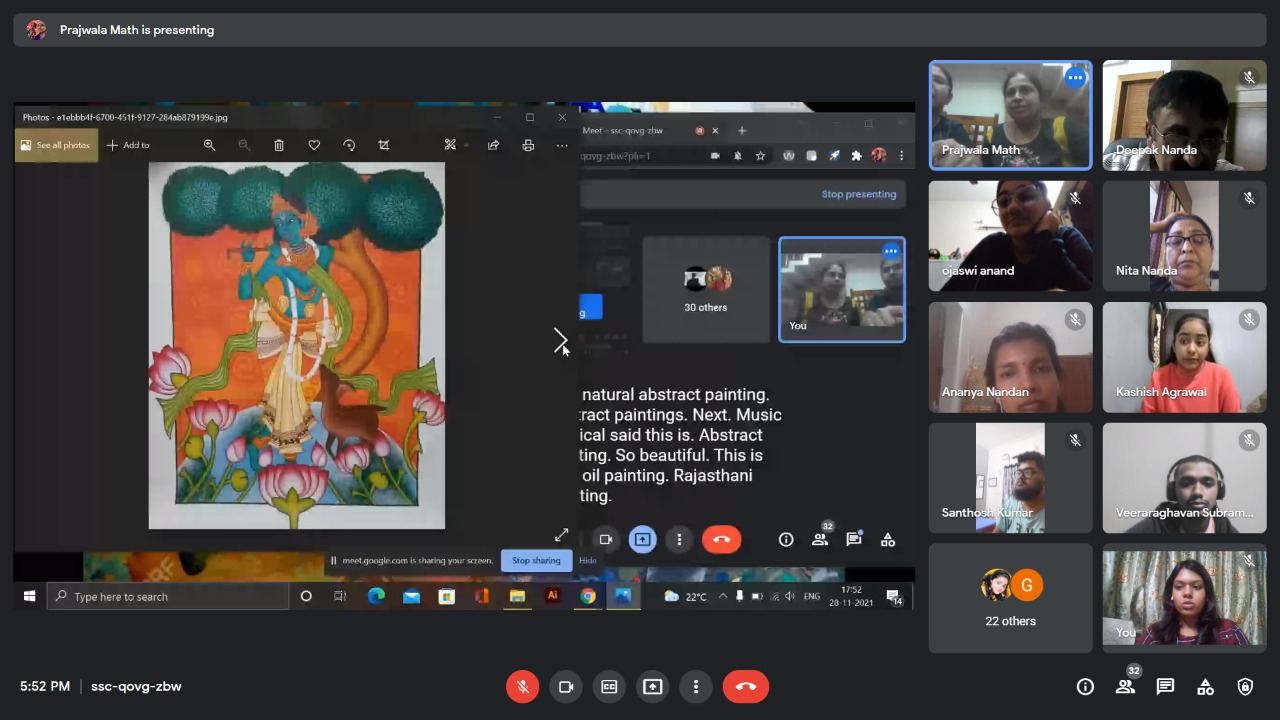Add photo to favorites with heart icon
Screen dimensions: 1280x720
(x=314, y=145)
